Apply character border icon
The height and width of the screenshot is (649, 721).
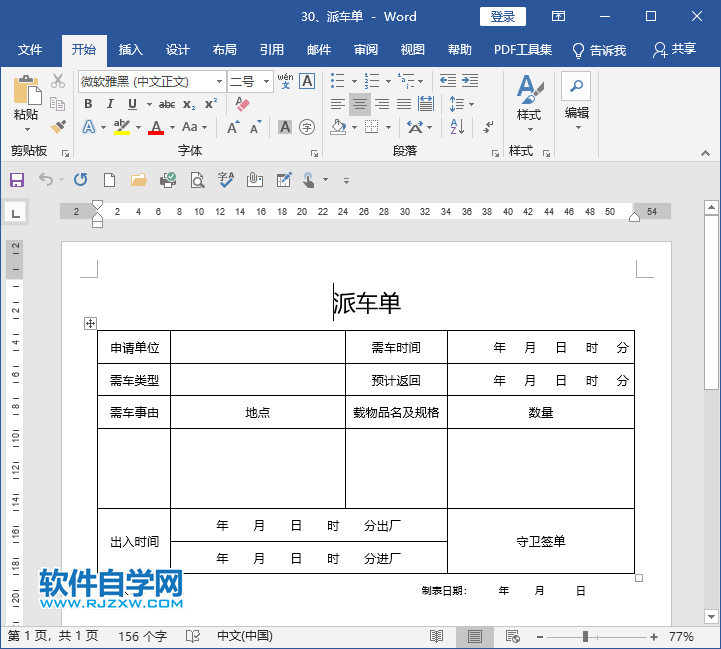[307, 81]
